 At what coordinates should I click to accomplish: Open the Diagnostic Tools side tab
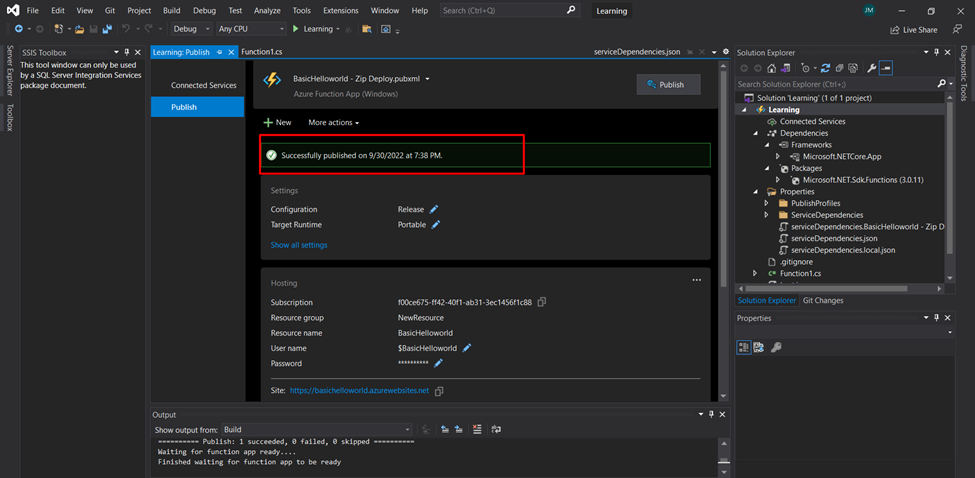click(x=963, y=73)
